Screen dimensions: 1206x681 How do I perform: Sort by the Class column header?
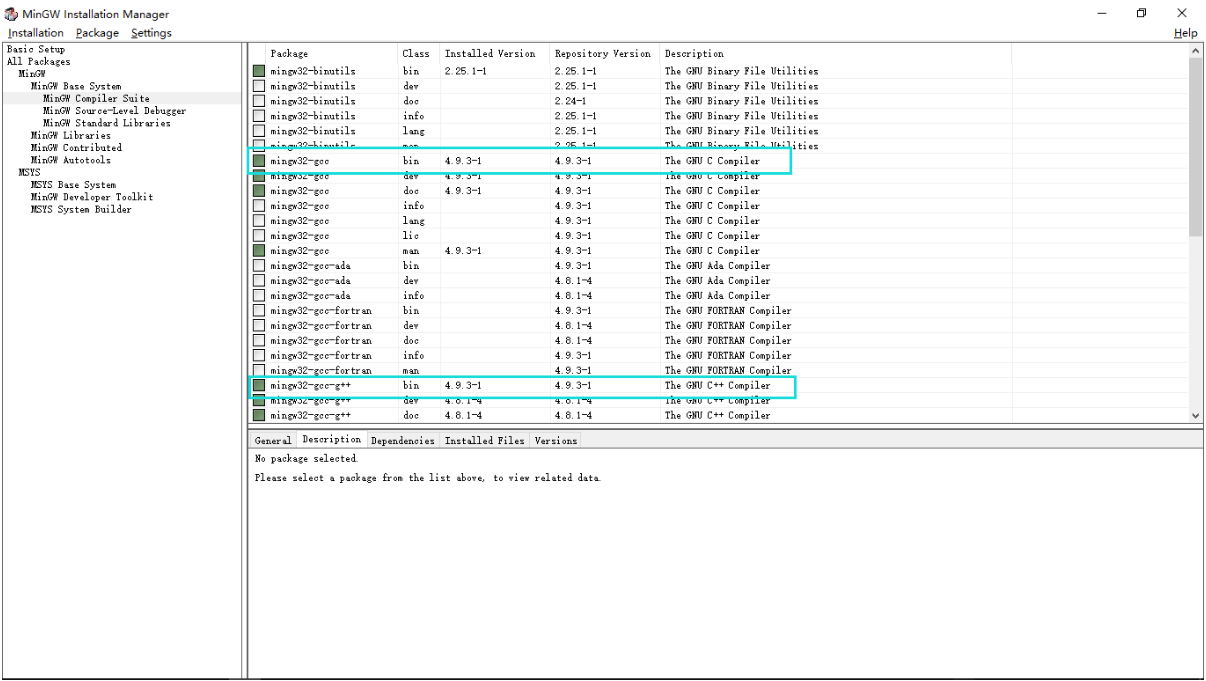(x=418, y=54)
